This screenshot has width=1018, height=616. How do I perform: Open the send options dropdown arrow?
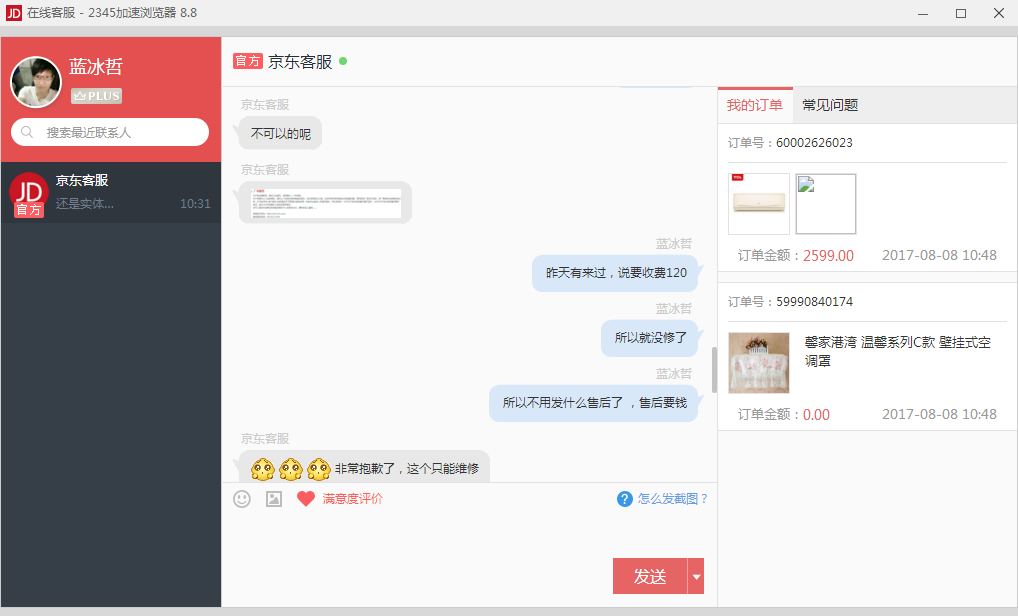tap(696, 576)
